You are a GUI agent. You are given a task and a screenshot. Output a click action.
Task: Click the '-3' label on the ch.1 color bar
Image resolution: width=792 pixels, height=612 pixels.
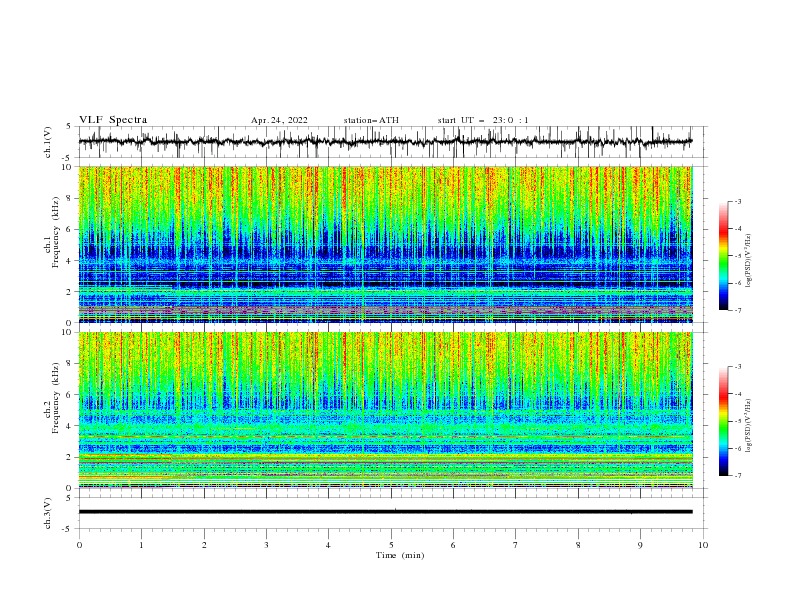pyautogui.click(x=737, y=201)
